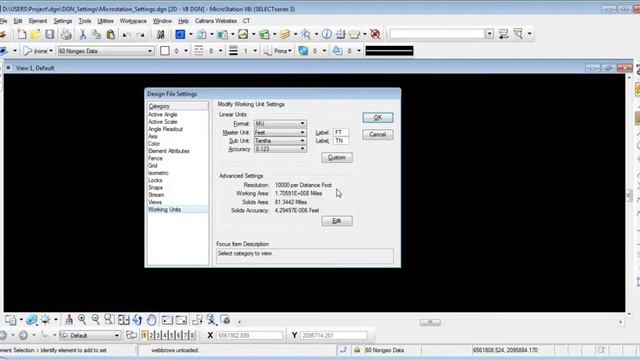Click the X coordinate input field
The height and width of the screenshot is (360, 640).
[x=250, y=336]
